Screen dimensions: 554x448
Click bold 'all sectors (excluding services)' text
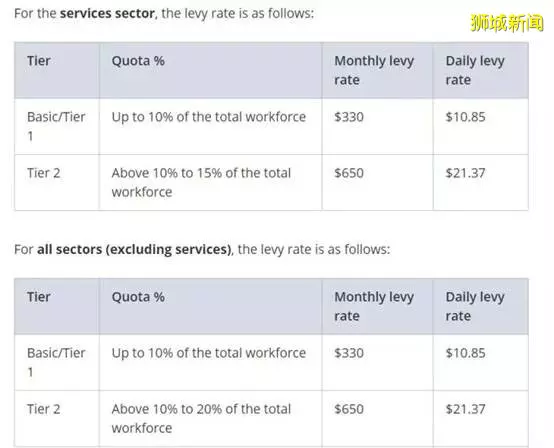point(134,249)
